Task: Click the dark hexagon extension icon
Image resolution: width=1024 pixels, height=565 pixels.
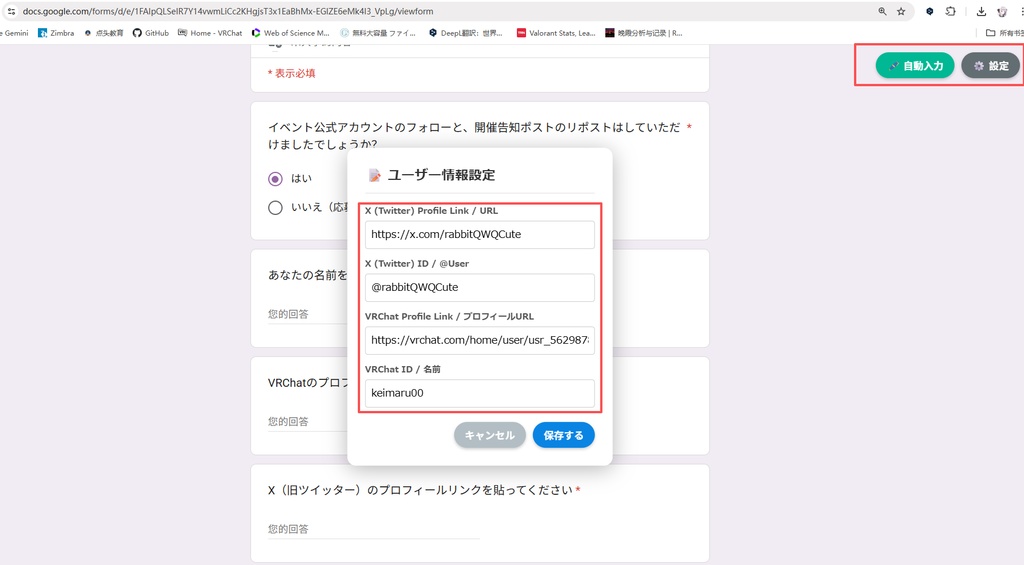Action: click(x=929, y=11)
